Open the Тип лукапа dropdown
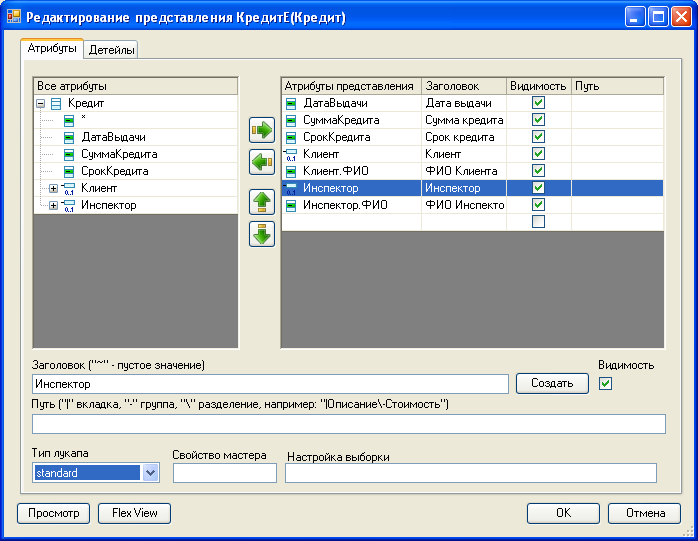The height and width of the screenshot is (541, 698). point(150,473)
